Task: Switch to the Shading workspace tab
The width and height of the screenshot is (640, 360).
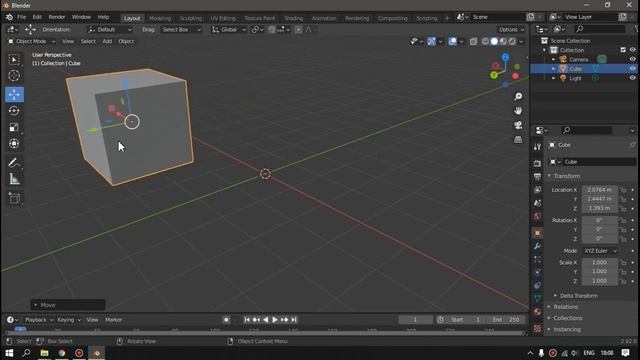Action: 293,18
